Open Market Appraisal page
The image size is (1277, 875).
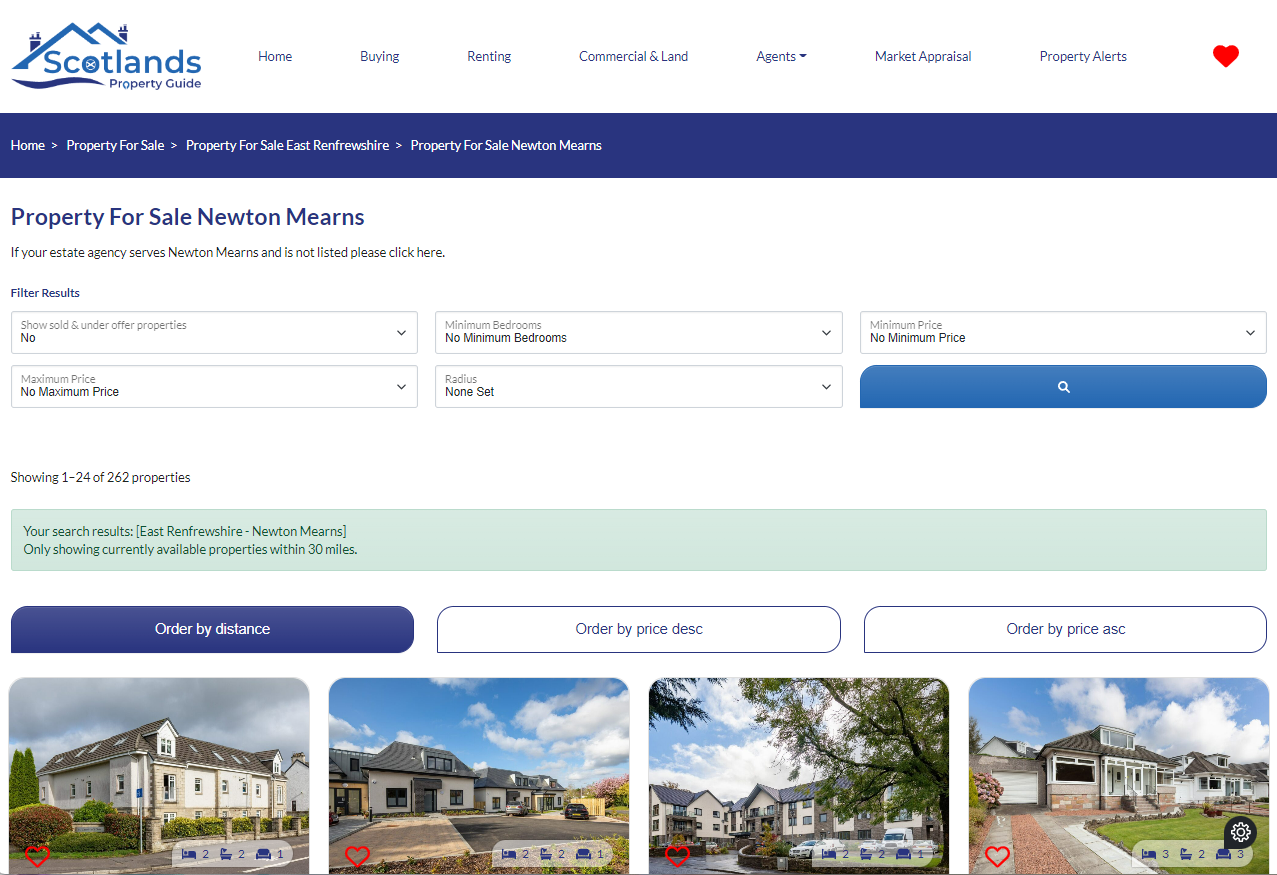click(x=923, y=57)
